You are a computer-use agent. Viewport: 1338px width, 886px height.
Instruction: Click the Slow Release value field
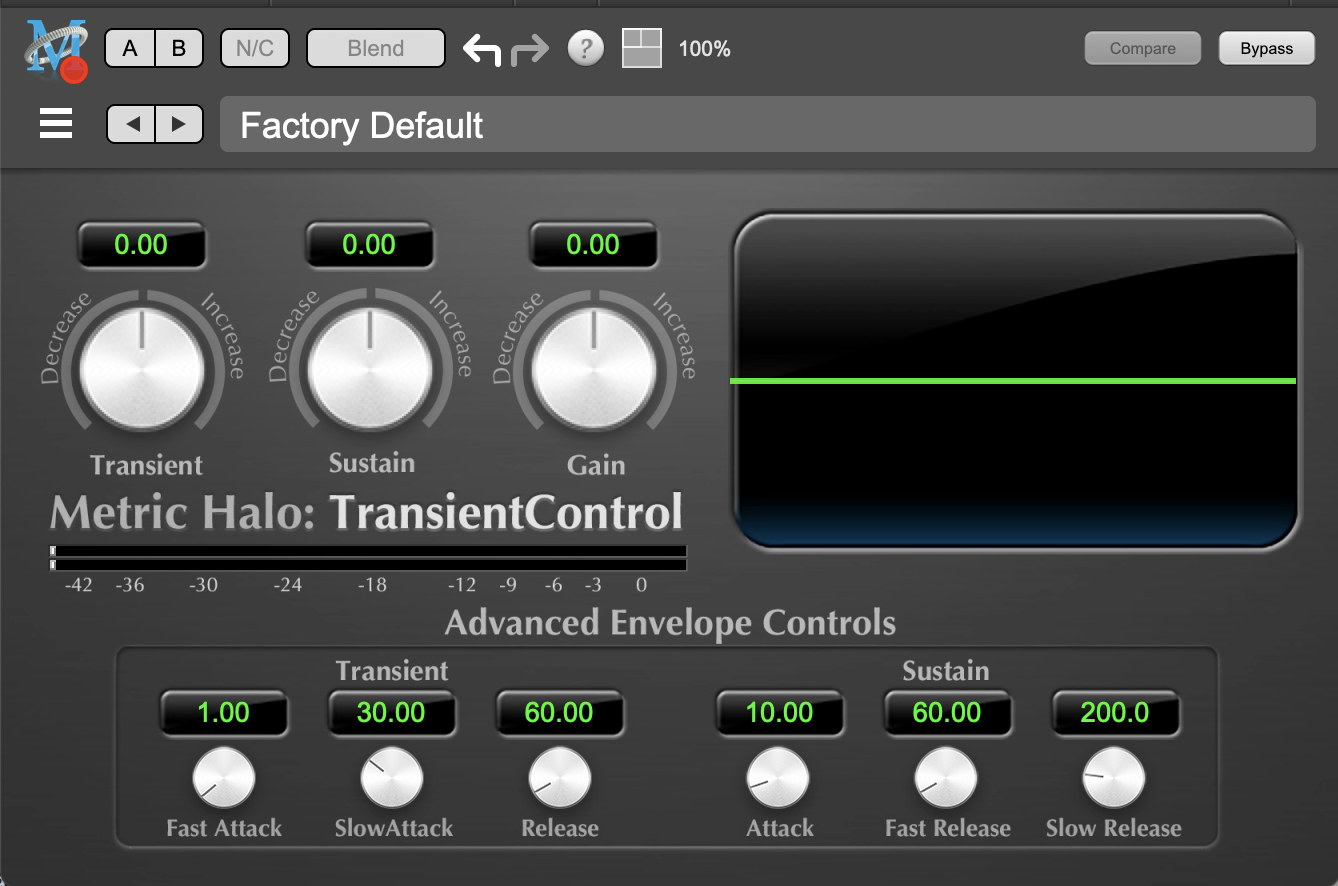(x=1116, y=713)
